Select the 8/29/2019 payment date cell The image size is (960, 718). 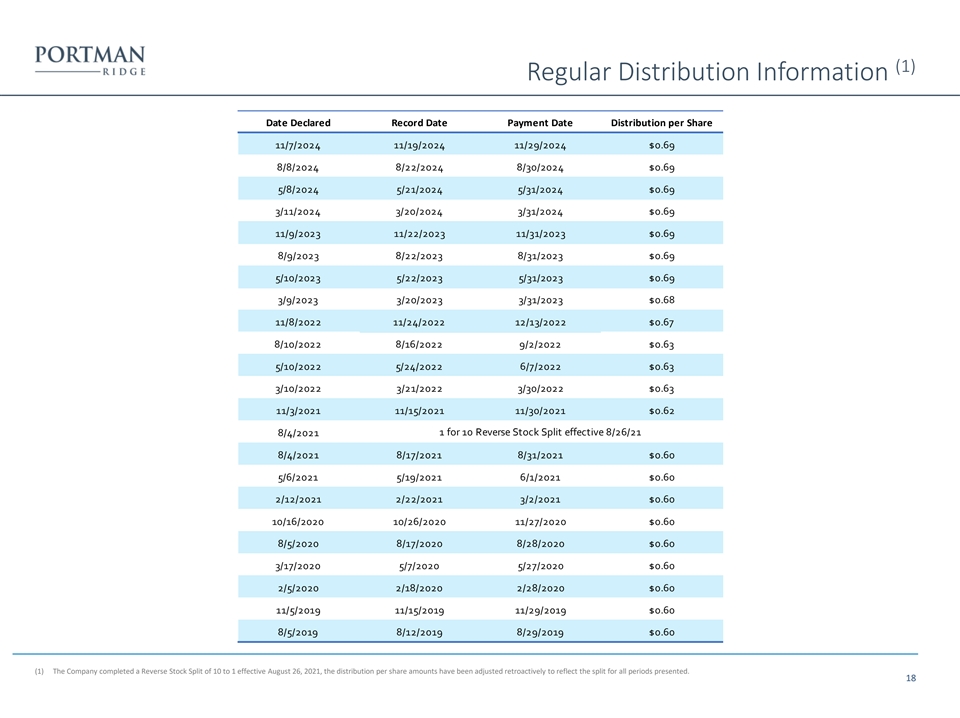point(540,633)
